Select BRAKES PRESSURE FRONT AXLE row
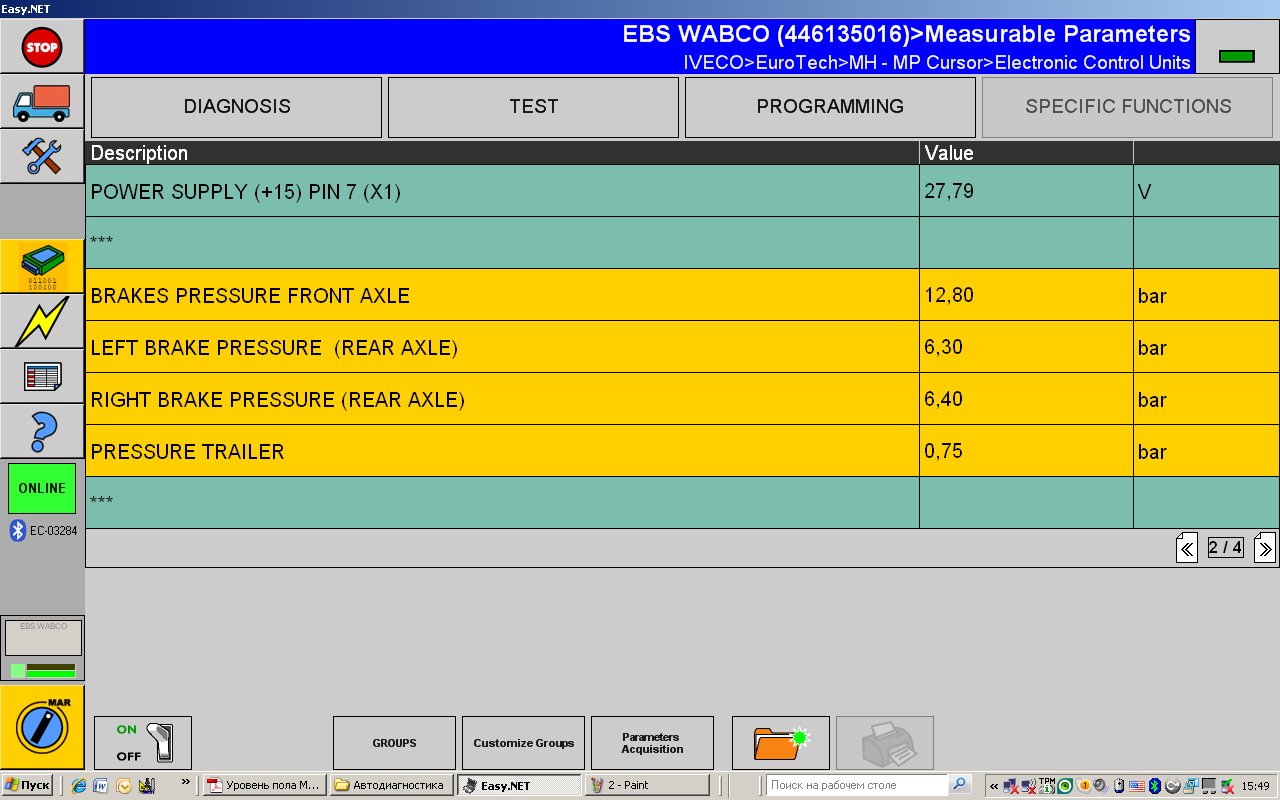This screenshot has height=800, width=1280. point(682,295)
